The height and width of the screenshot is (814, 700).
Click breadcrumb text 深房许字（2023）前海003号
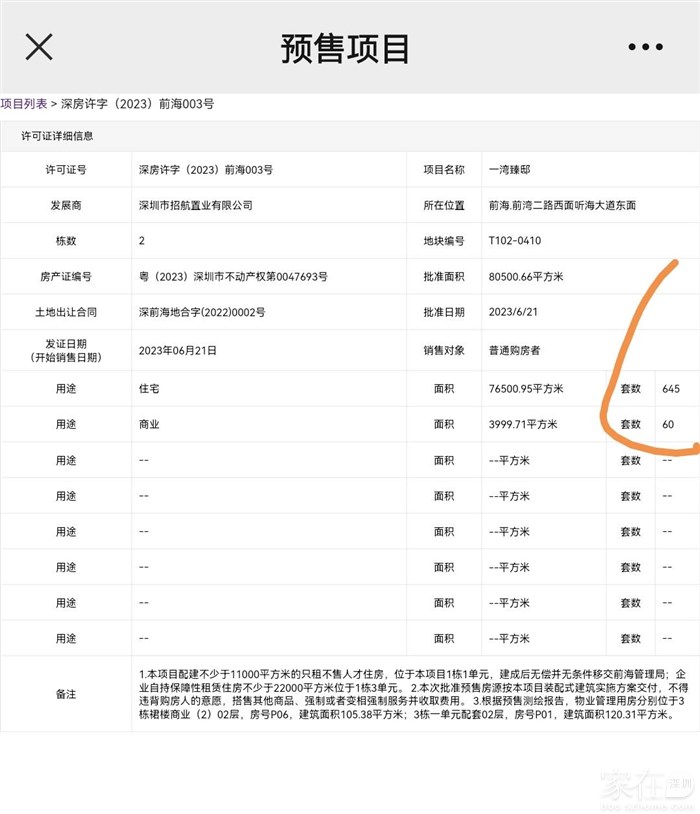[137, 103]
